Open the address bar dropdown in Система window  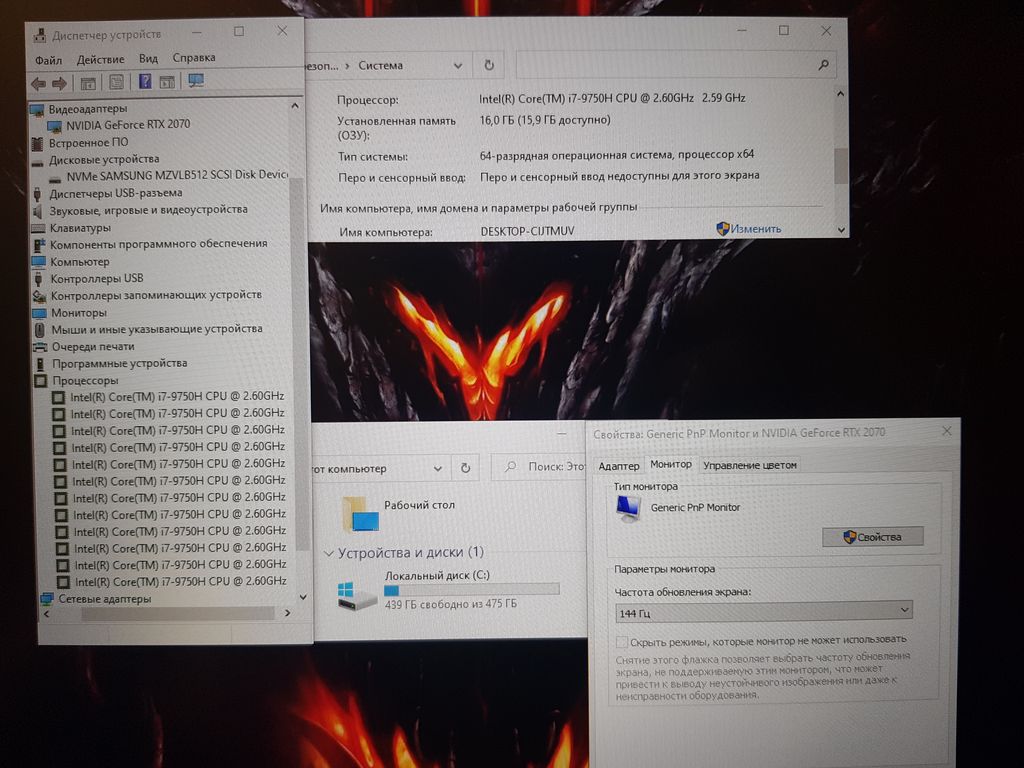point(458,65)
